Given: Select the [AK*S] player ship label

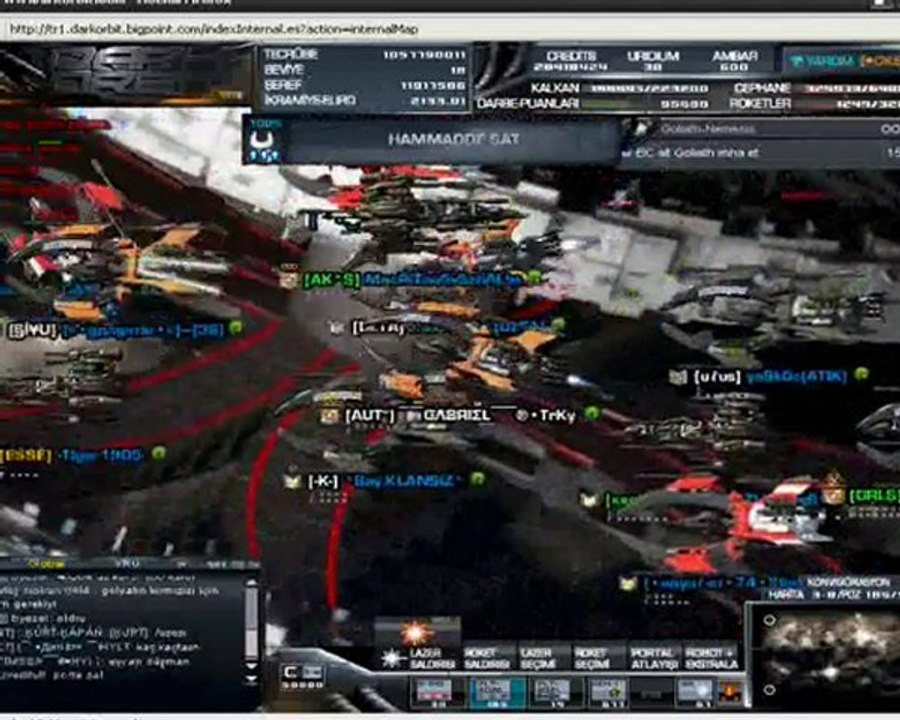Looking at the screenshot, I should point(413,280).
